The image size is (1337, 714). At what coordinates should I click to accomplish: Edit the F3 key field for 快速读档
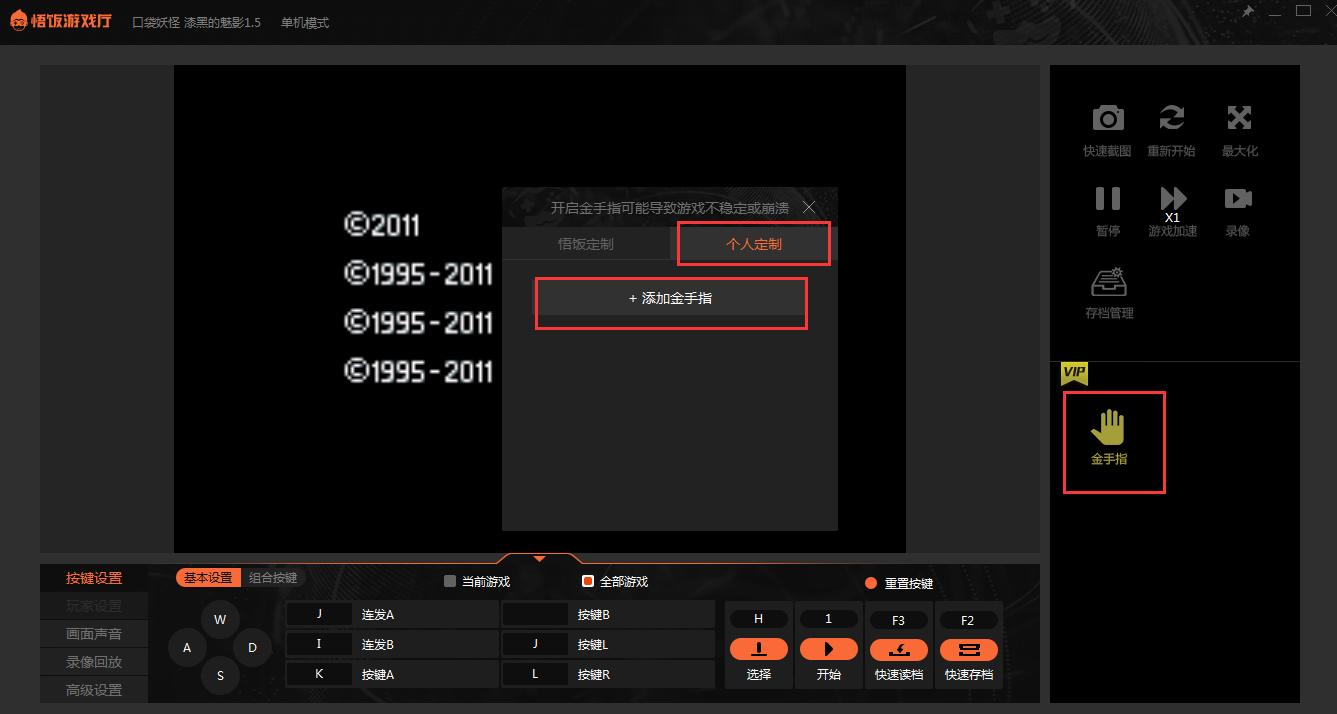pyautogui.click(x=898, y=620)
